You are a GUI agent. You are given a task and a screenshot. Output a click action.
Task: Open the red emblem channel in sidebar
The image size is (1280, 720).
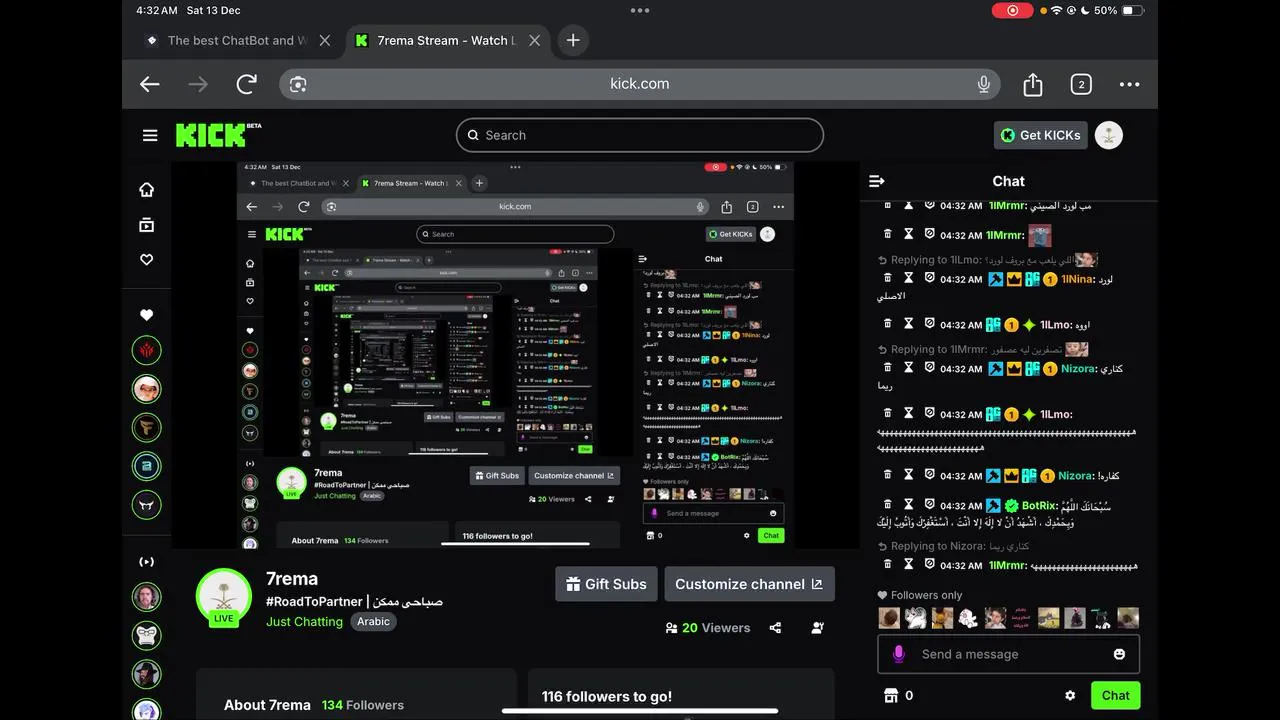point(147,351)
